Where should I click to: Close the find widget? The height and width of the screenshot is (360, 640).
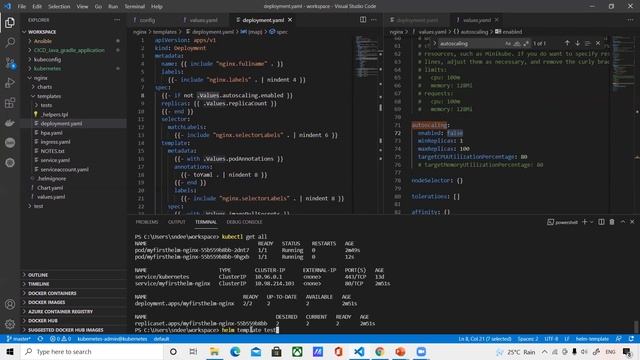tap(598, 43)
